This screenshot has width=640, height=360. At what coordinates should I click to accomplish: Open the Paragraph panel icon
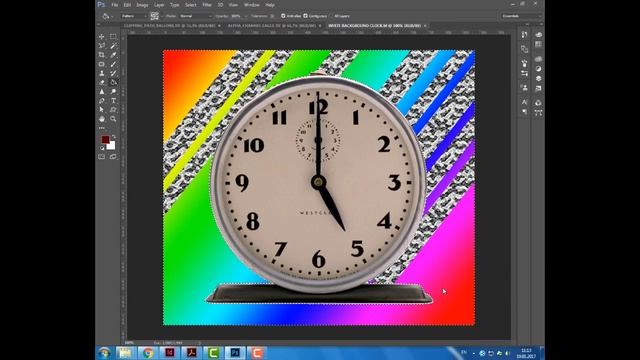click(524, 111)
